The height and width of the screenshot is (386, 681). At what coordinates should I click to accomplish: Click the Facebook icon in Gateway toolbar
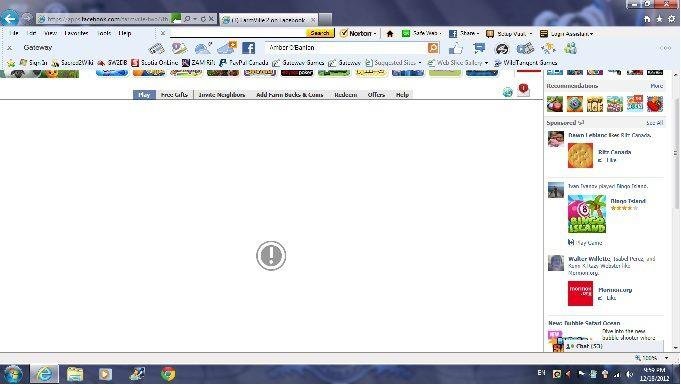pyautogui.click(x=248, y=48)
